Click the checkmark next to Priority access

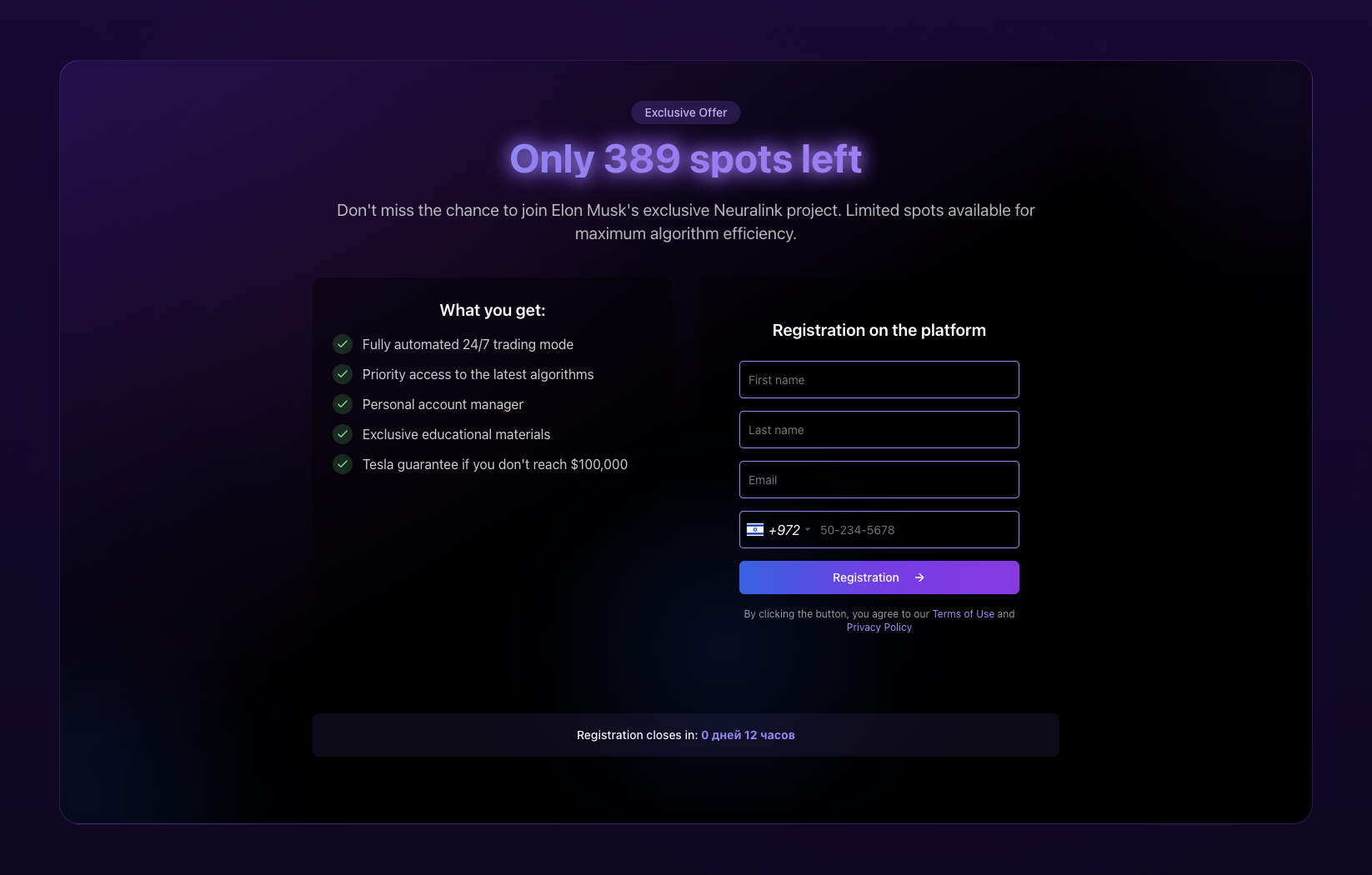click(x=343, y=374)
